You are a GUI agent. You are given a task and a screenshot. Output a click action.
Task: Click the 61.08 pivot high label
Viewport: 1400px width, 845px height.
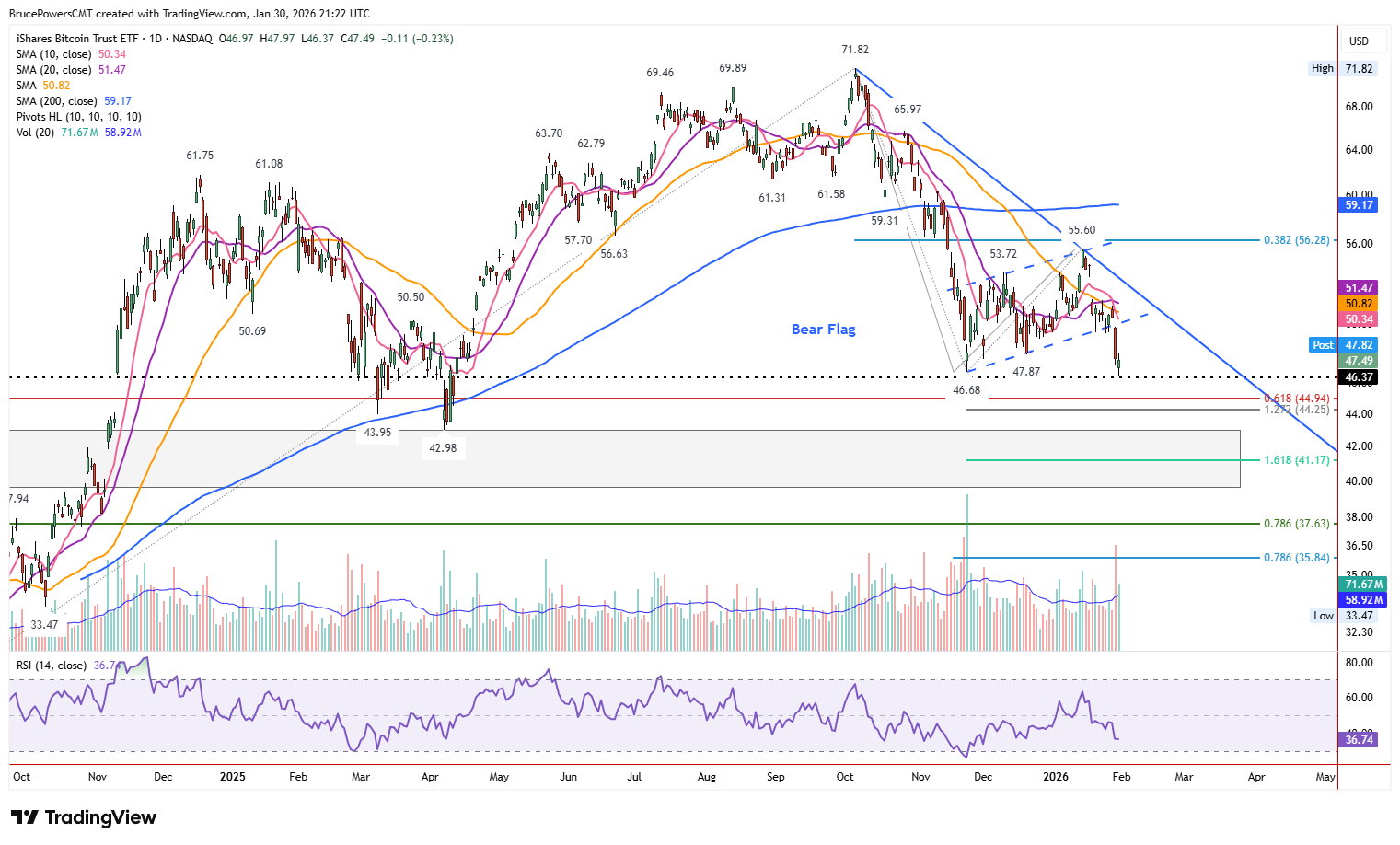(x=269, y=164)
